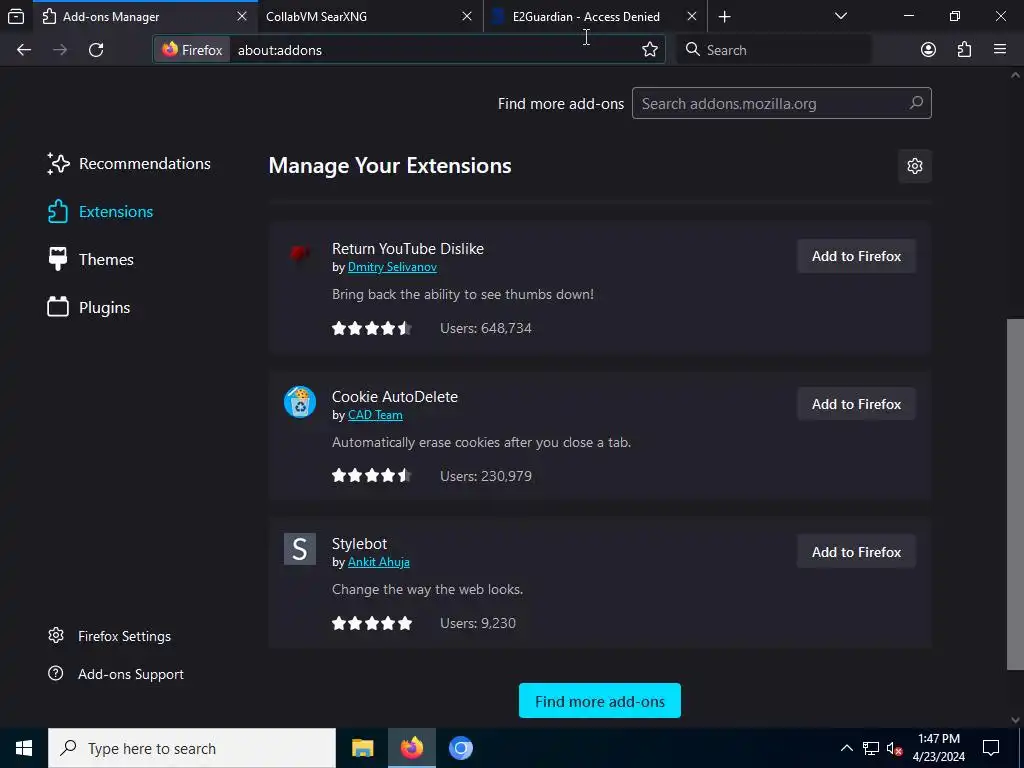Open the Firefox hamburger application menu
1024x768 pixels.
pos(1000,50)
